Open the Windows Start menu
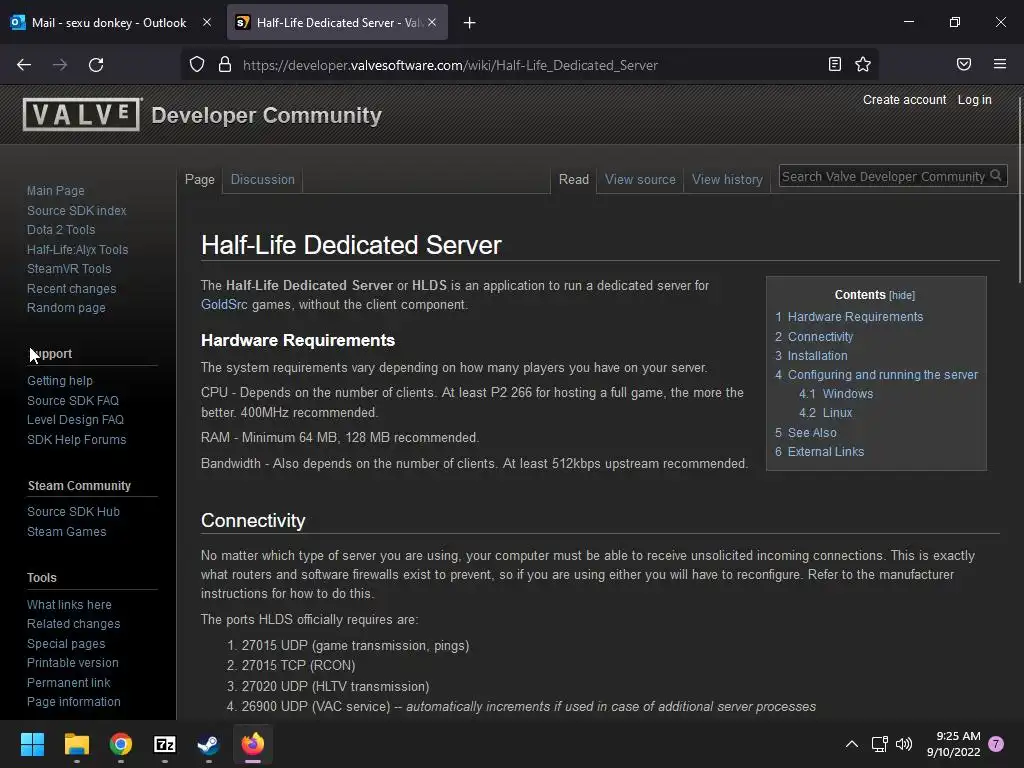 (32, 744)
